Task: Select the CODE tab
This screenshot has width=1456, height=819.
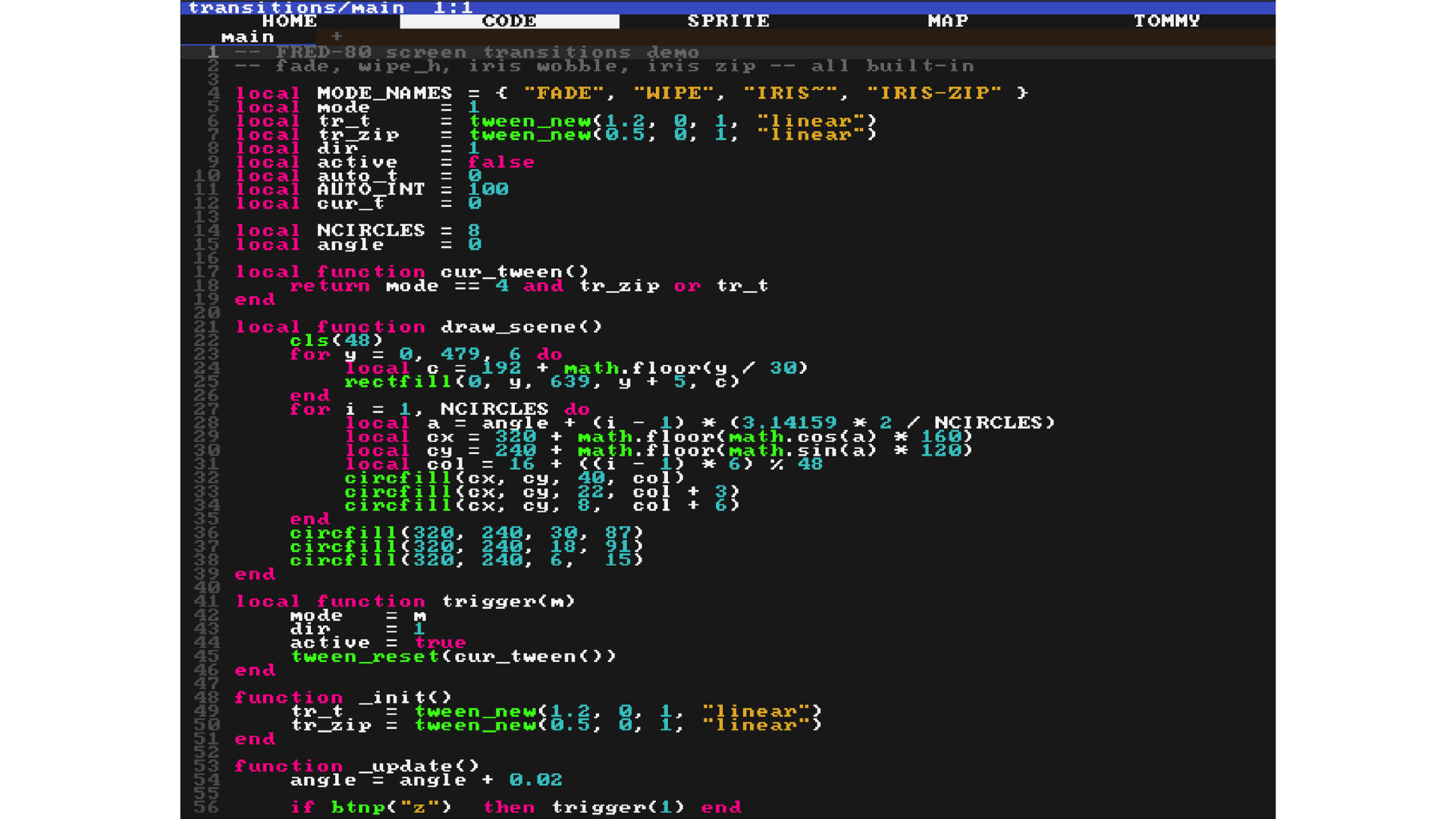Action: [x=509, y=21]
